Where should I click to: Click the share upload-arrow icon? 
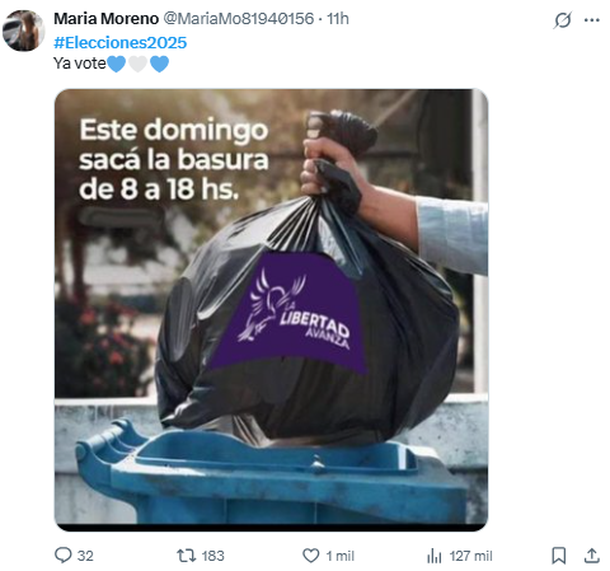[x=592, y=555]
